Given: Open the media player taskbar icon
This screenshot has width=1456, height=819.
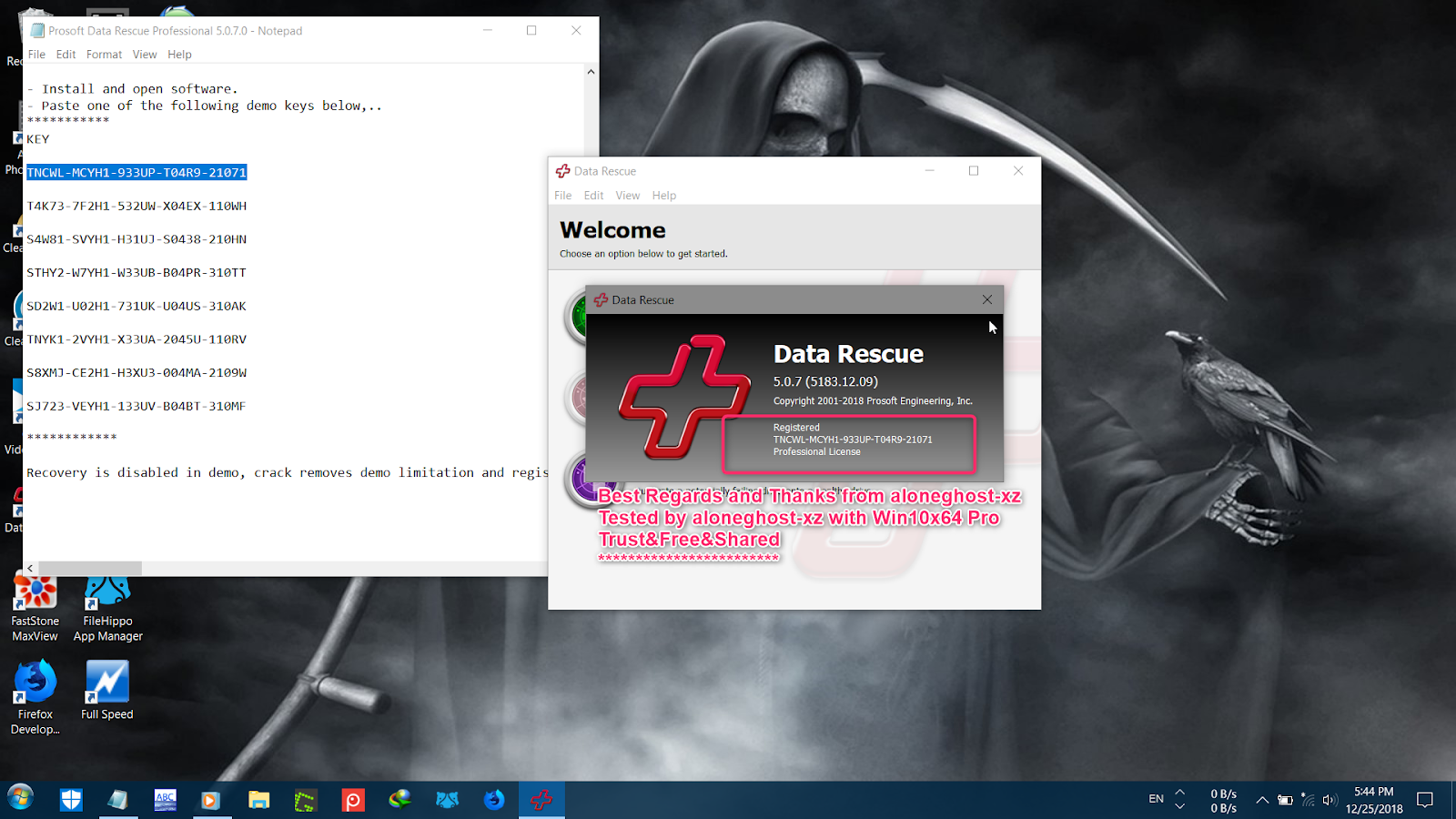Looking at the screenshot, I should click(x=211, y=800).
